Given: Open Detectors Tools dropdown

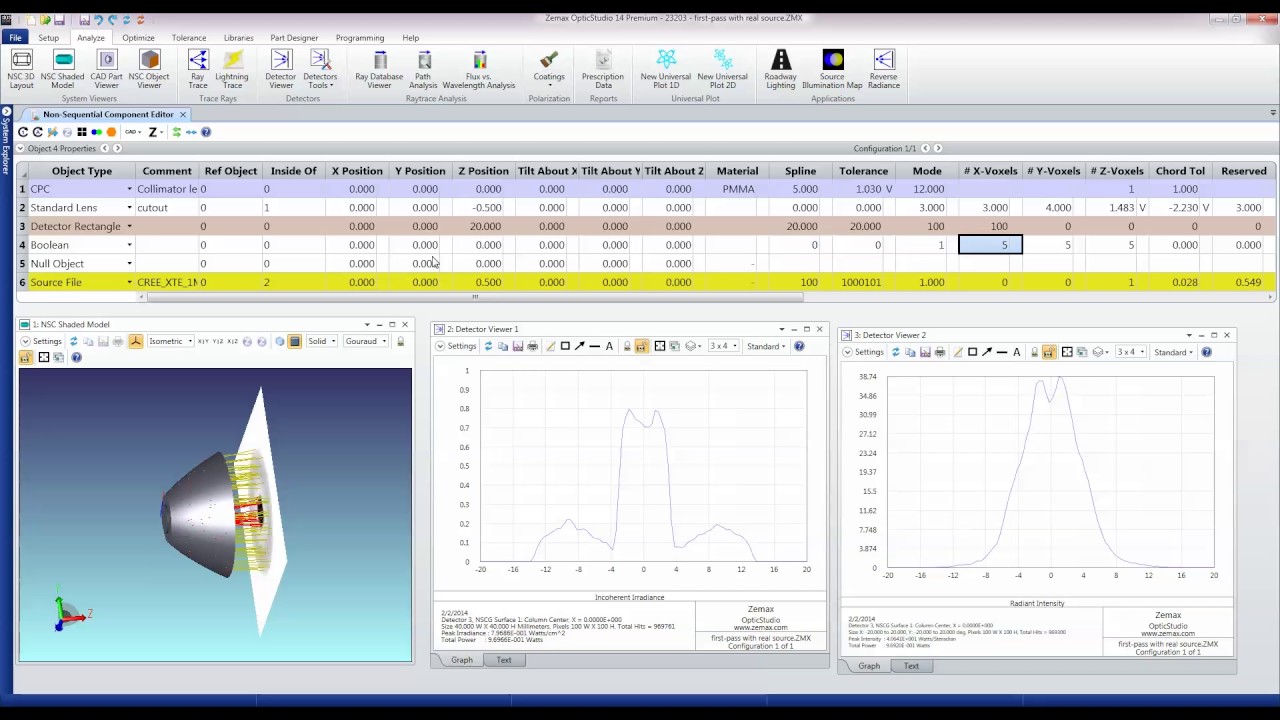Looking at the screenshot, I should 320,69.
